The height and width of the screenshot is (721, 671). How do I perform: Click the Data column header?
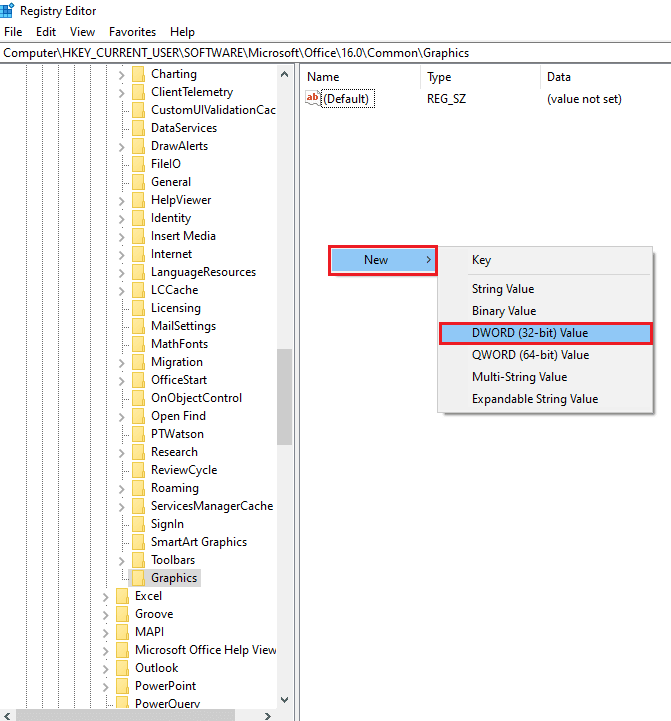tap(606, 77)
